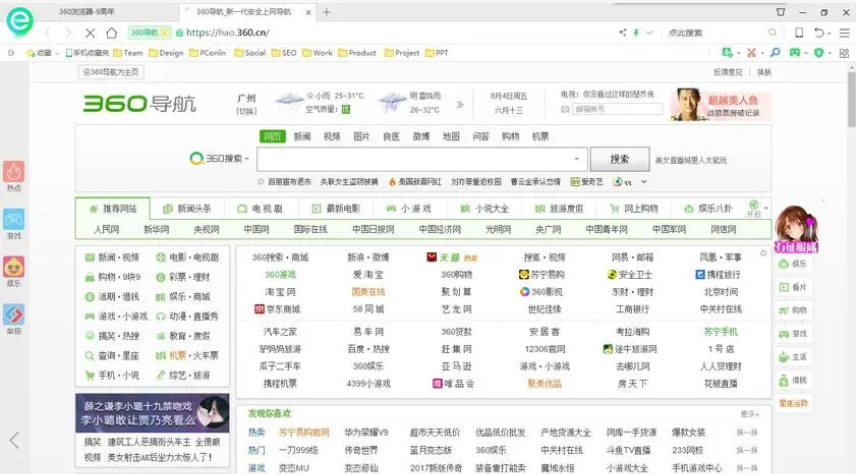This screenshot has width=856, height=474.
Task: Click the green screenshot extension icon
Action: [x=727, y=53]
